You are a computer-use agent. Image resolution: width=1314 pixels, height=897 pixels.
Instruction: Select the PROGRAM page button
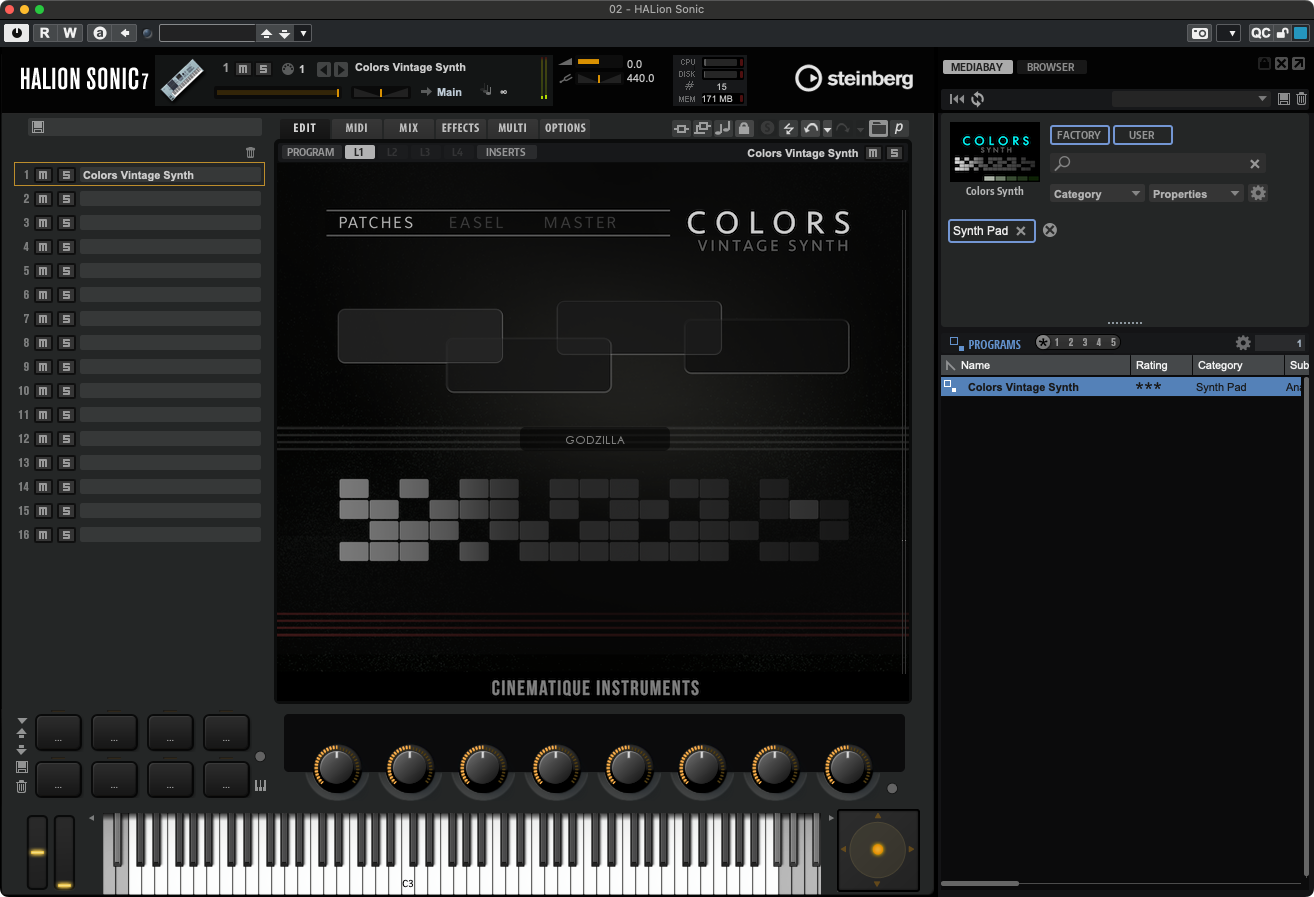pos(310,152)
